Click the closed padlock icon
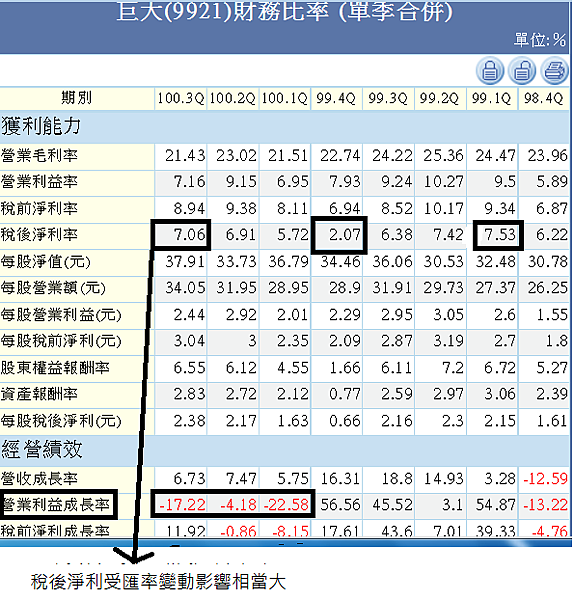Screen dimensions: 574x600 490,71
